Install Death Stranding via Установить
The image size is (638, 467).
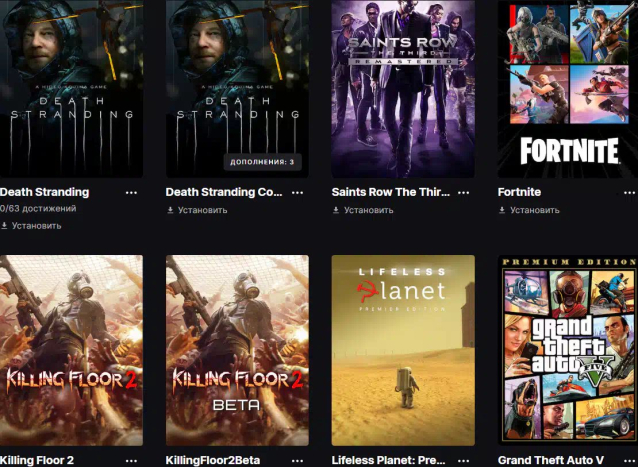click(x=31, y=226)
